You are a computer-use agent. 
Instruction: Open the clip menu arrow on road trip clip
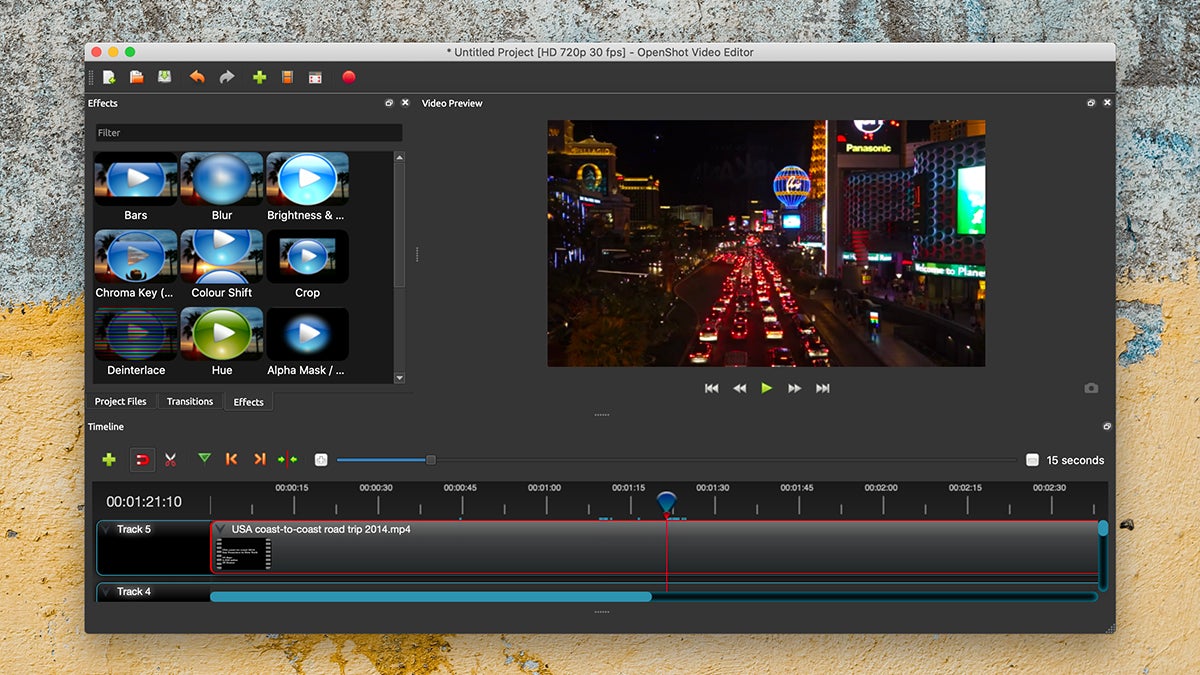[220, 529]
